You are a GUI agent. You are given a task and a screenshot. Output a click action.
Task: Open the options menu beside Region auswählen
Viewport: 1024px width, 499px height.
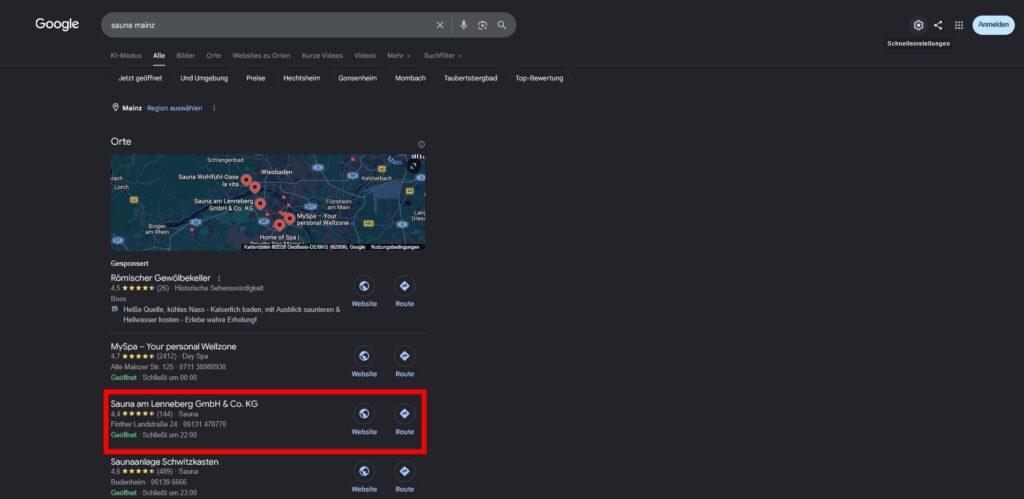point(214,108)
